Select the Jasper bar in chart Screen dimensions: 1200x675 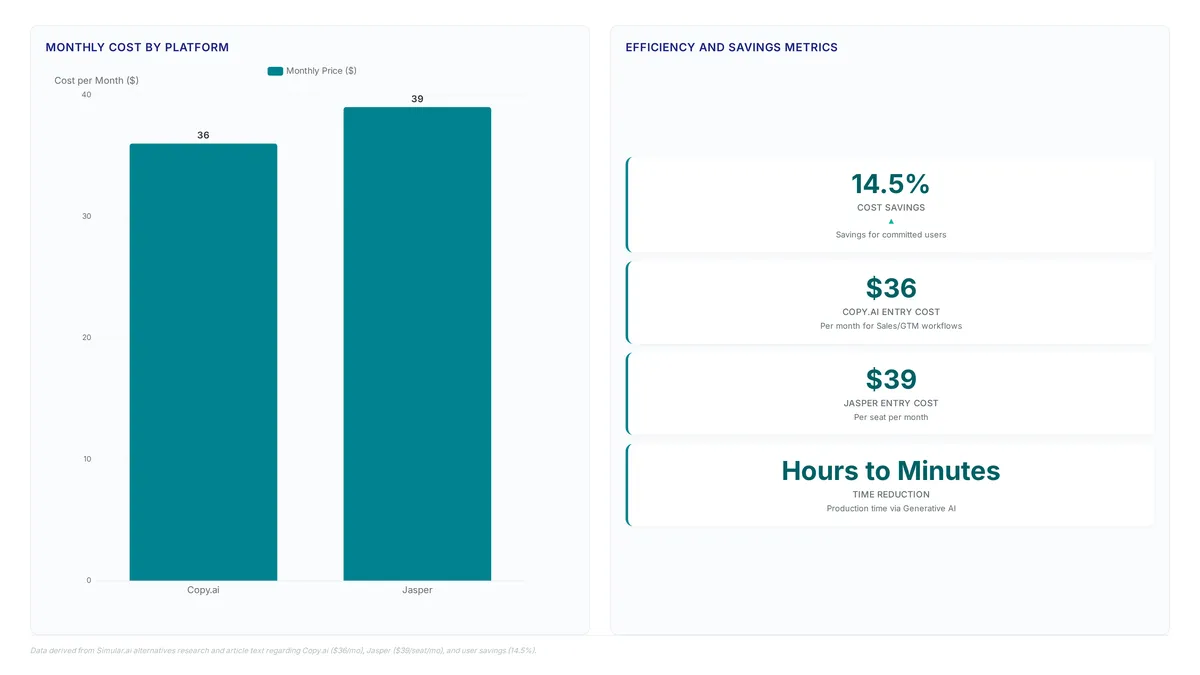click(417, 344)
